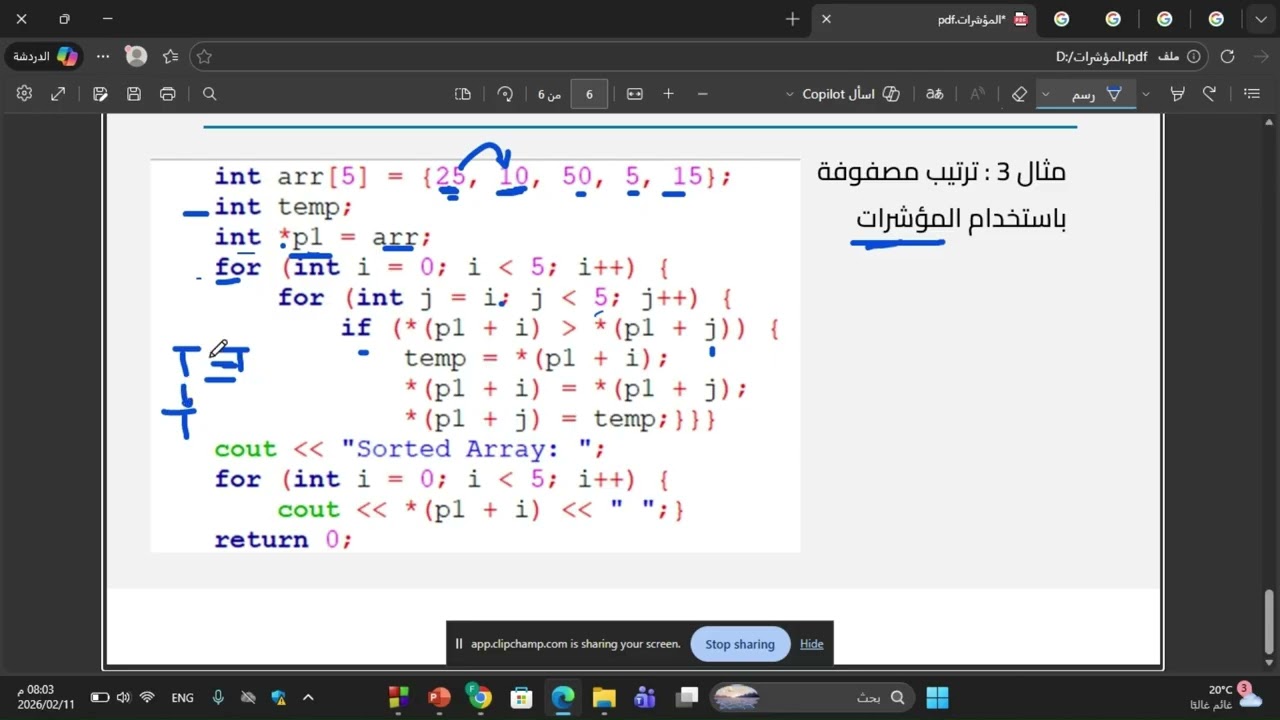Click the Translate icon in the PDF toolbar
Image resolution: width=1280 pixels, height=720 pixels.
point(935,94)
